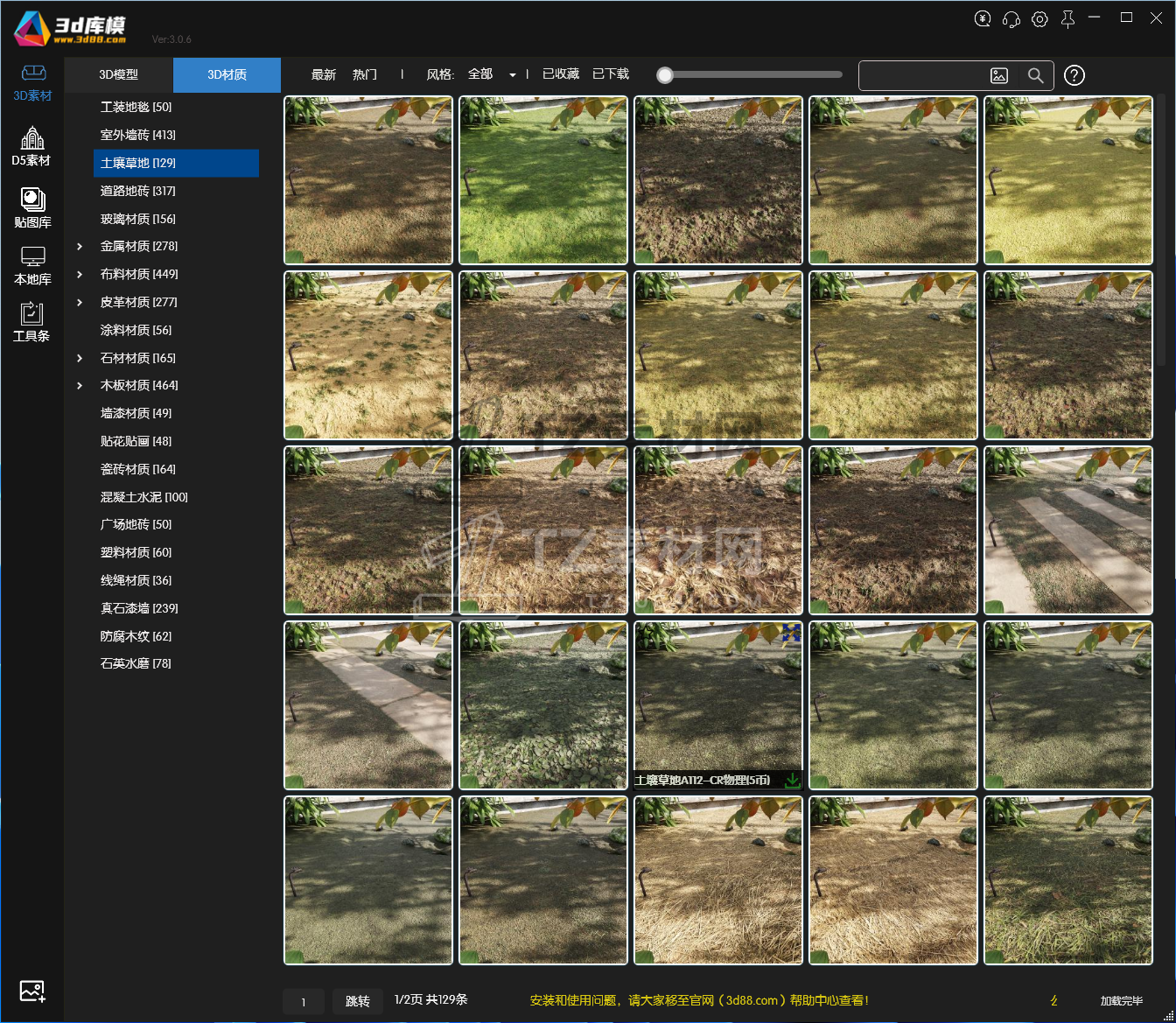Click the image search icon in search box
The width and height of the screenshot is (1176, 1023).
(x=998, y=76)
